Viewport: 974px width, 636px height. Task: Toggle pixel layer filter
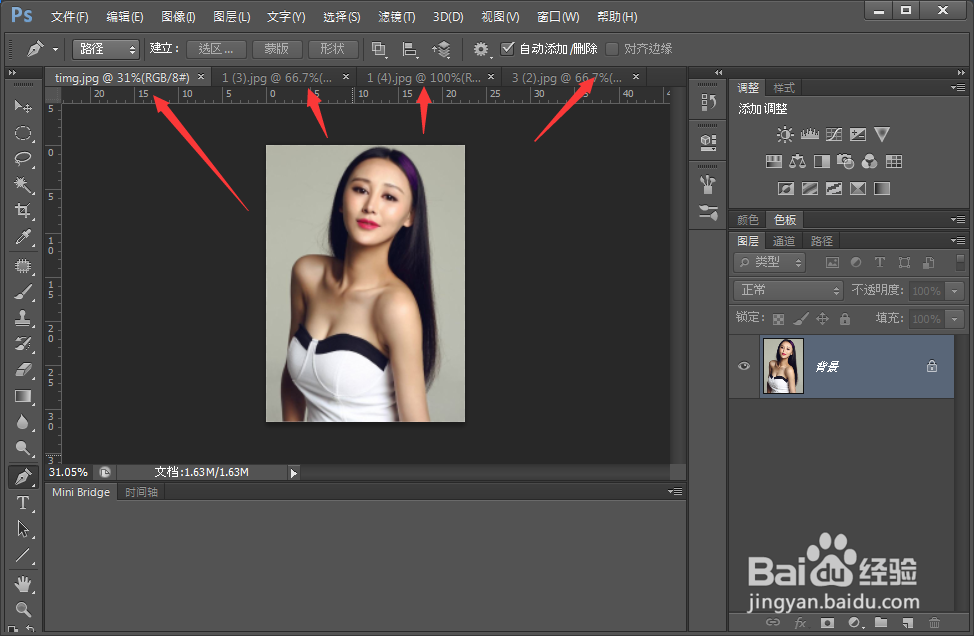pos(832,263)
